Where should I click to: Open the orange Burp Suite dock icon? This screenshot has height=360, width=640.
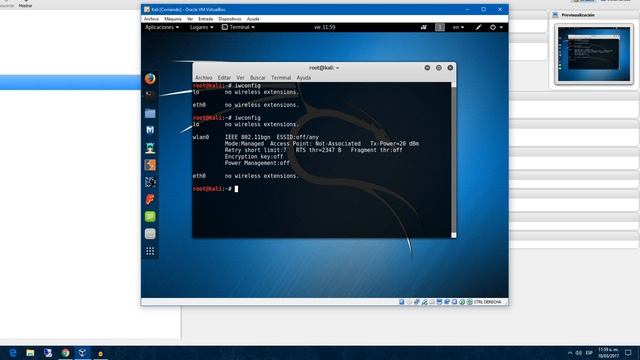(150, 165)
